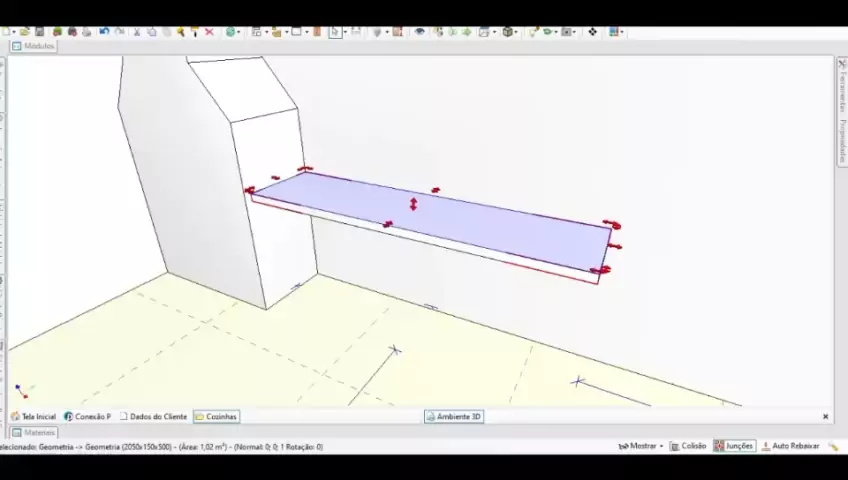Open the Módulos panel button

tap(33, 46)
